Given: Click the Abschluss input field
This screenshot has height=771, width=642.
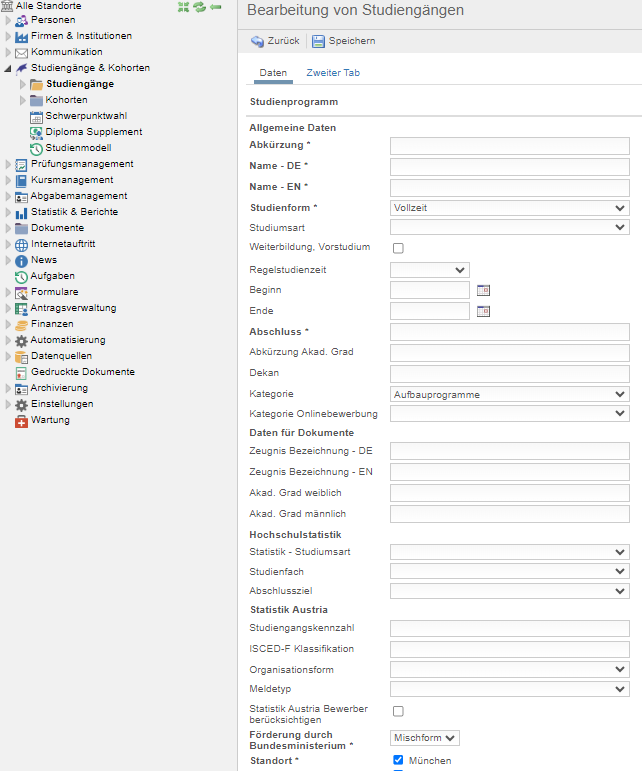Looking at the screenshot, I should (x=510, y=332).
